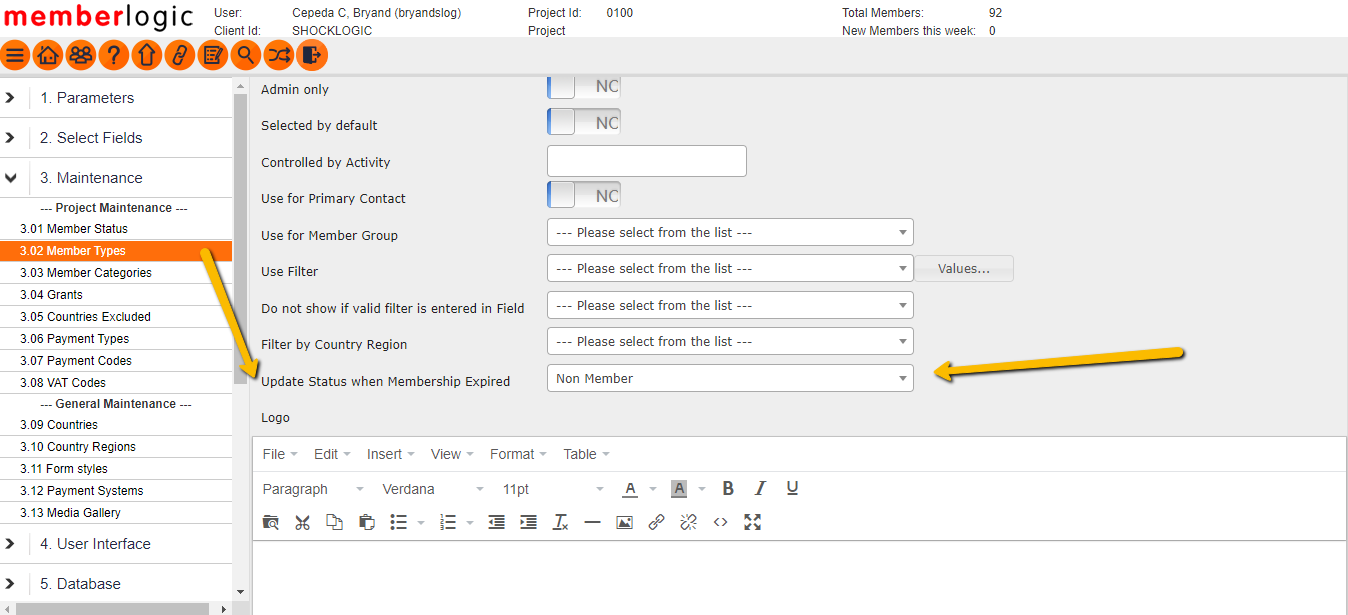Screen dimensions: 1348x615
Task: Increase indent in editor
Action: point(528,522)
